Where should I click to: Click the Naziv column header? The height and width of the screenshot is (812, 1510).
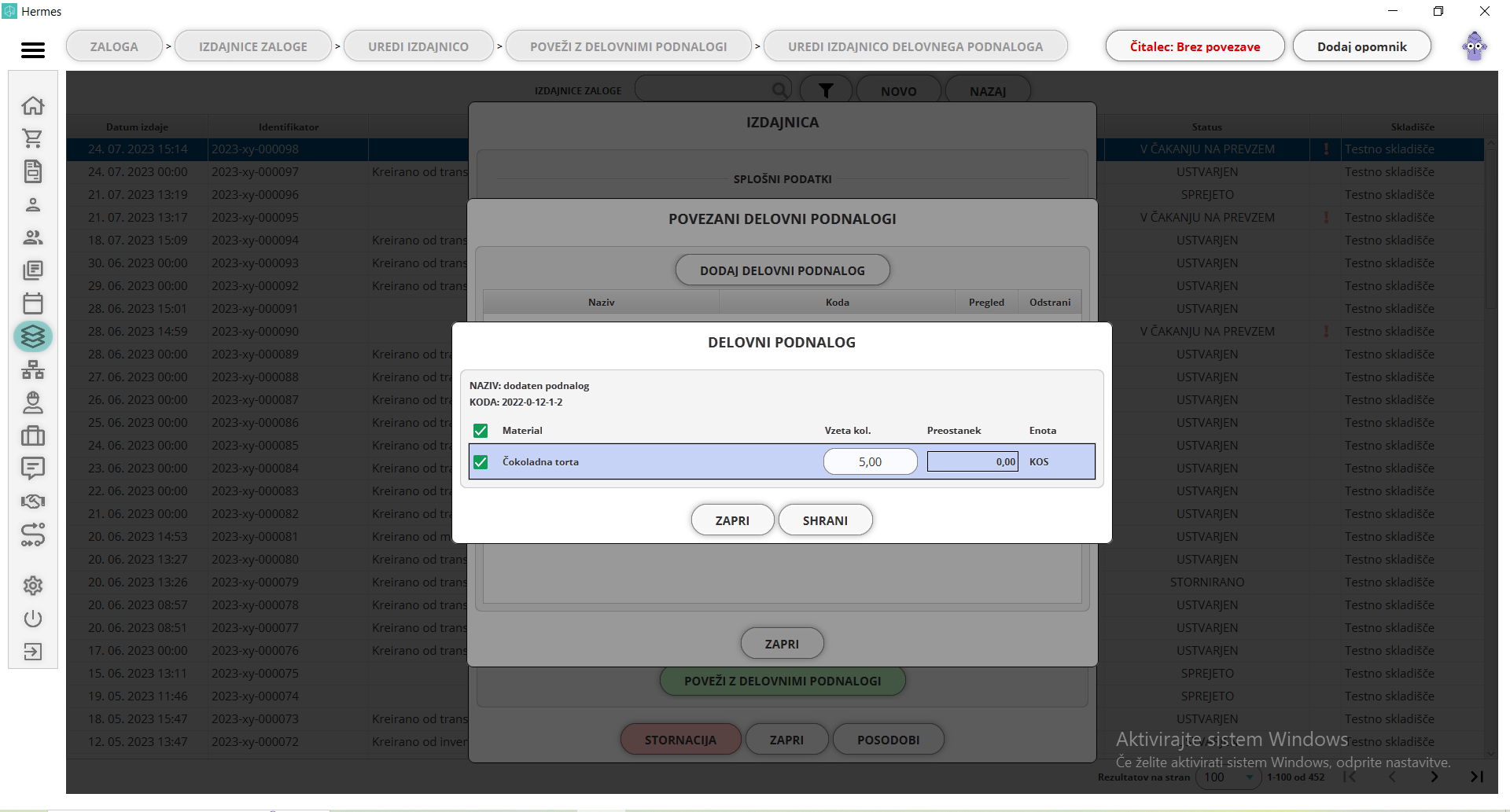(601, 302)
